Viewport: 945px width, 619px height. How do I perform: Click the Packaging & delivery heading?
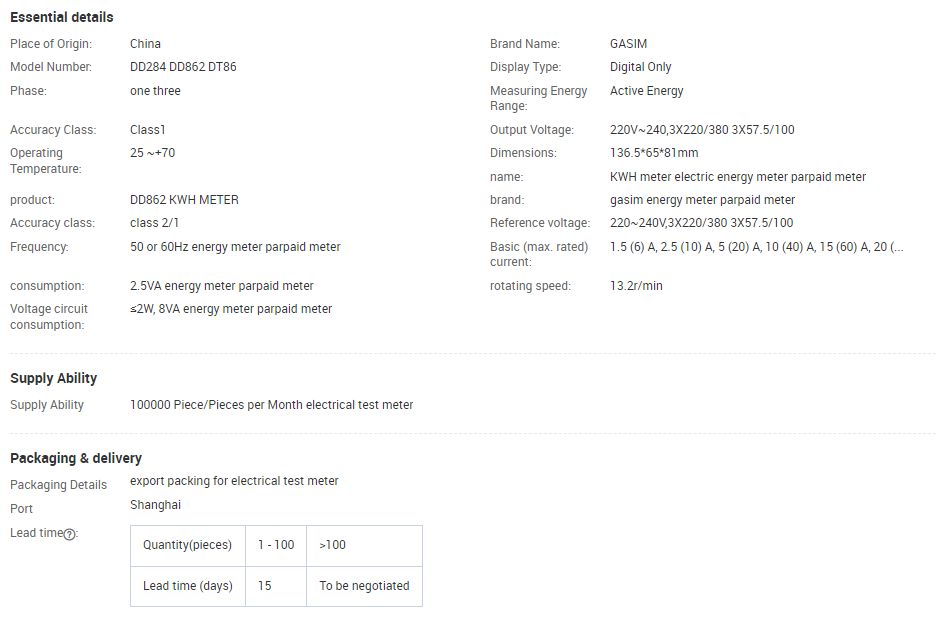click(x=76, y=458)
